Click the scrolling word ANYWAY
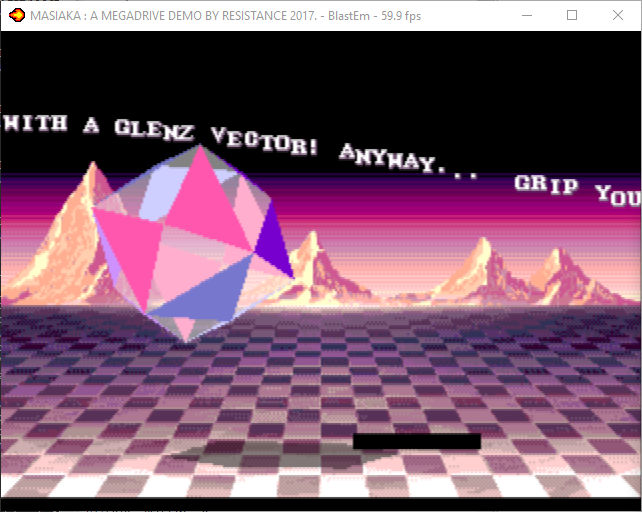Screen dimensions: 642x512 point(392,159)
